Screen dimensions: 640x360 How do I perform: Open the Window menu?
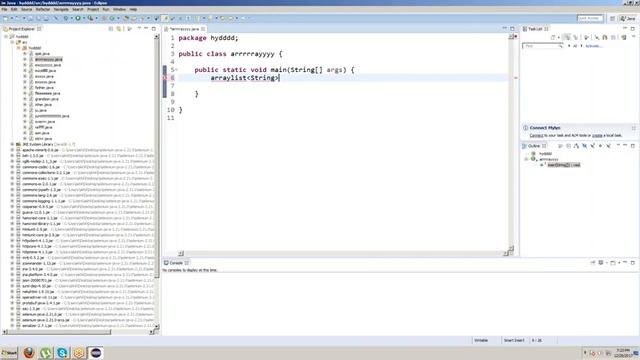pos(119,9)
